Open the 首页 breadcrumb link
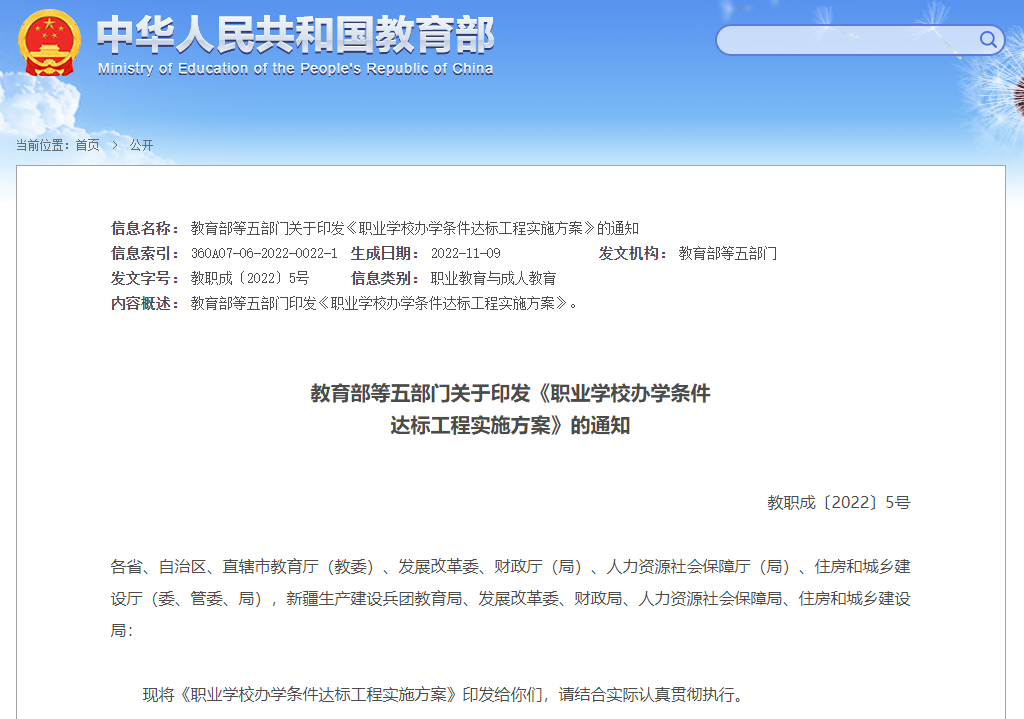Viewport: 1024px width, 719px height. click(x=88, y=145)
